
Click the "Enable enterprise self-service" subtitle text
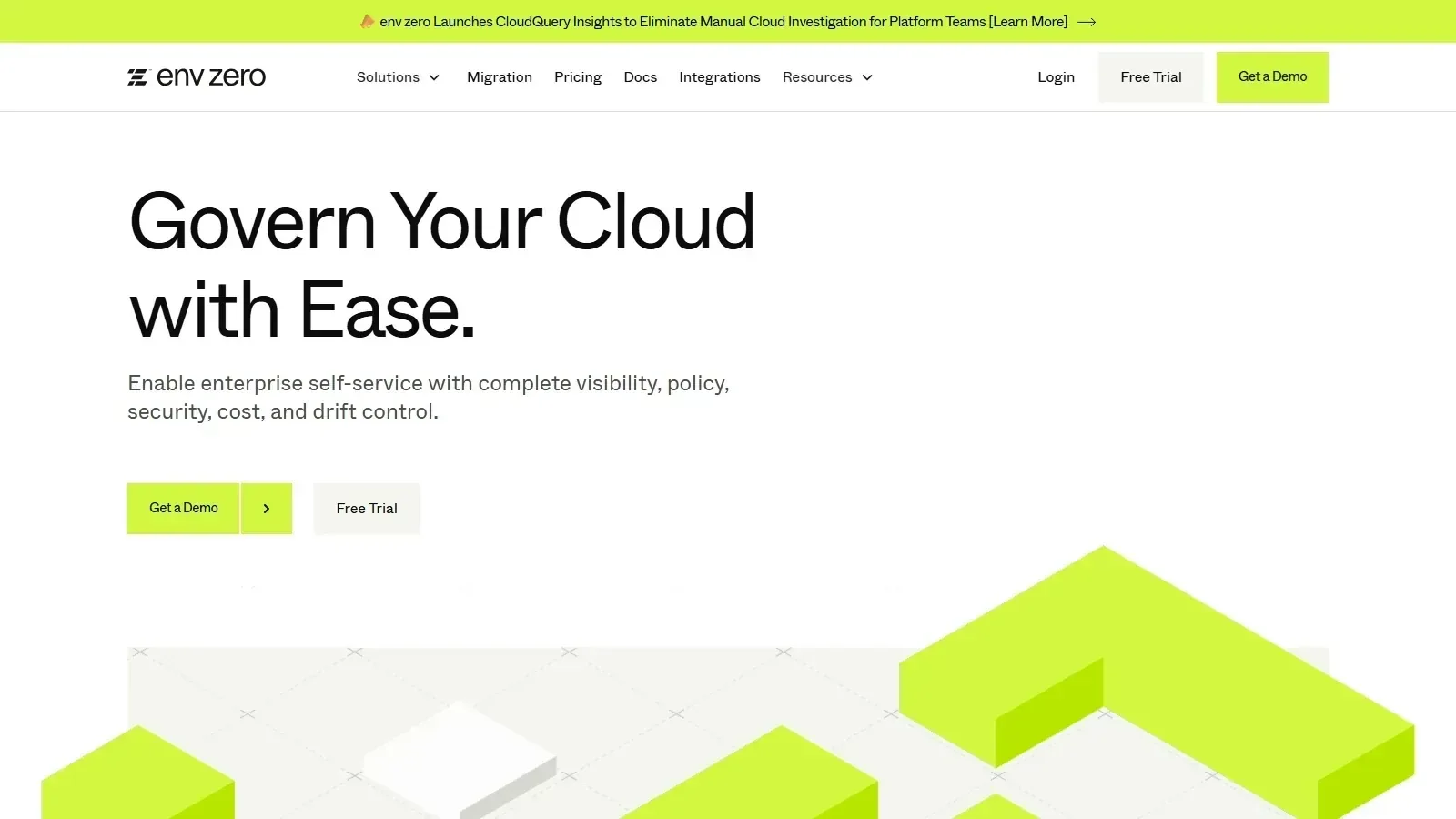(x=429, y=398)
